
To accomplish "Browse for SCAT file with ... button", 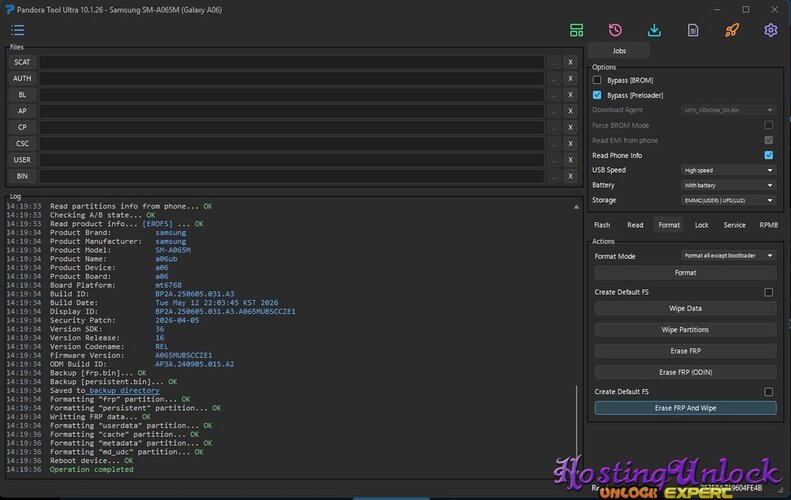I will click(554, 62).
